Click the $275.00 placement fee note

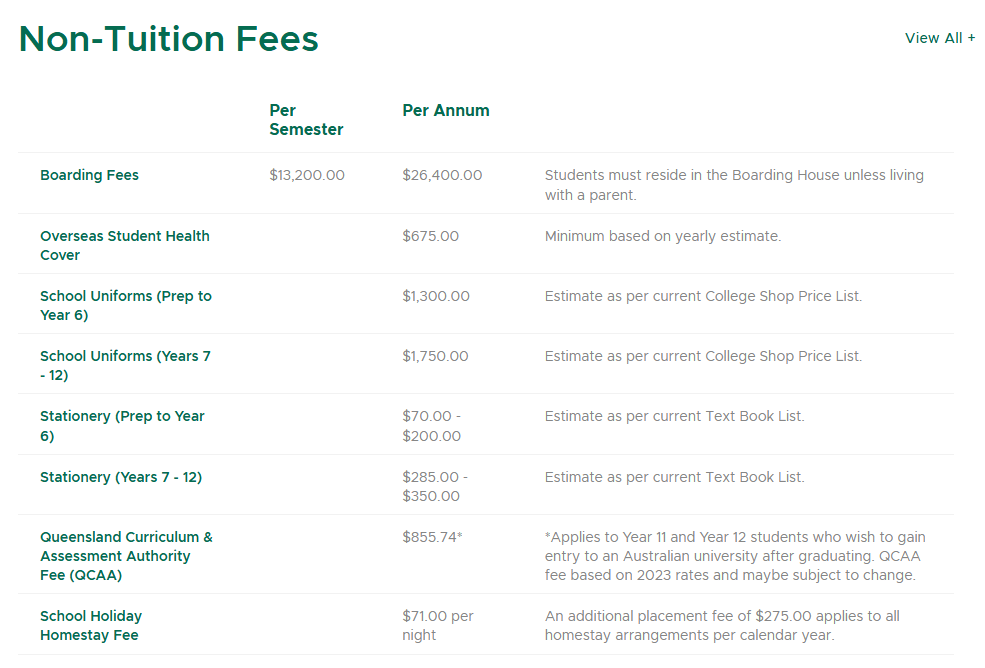coord(721,625)
